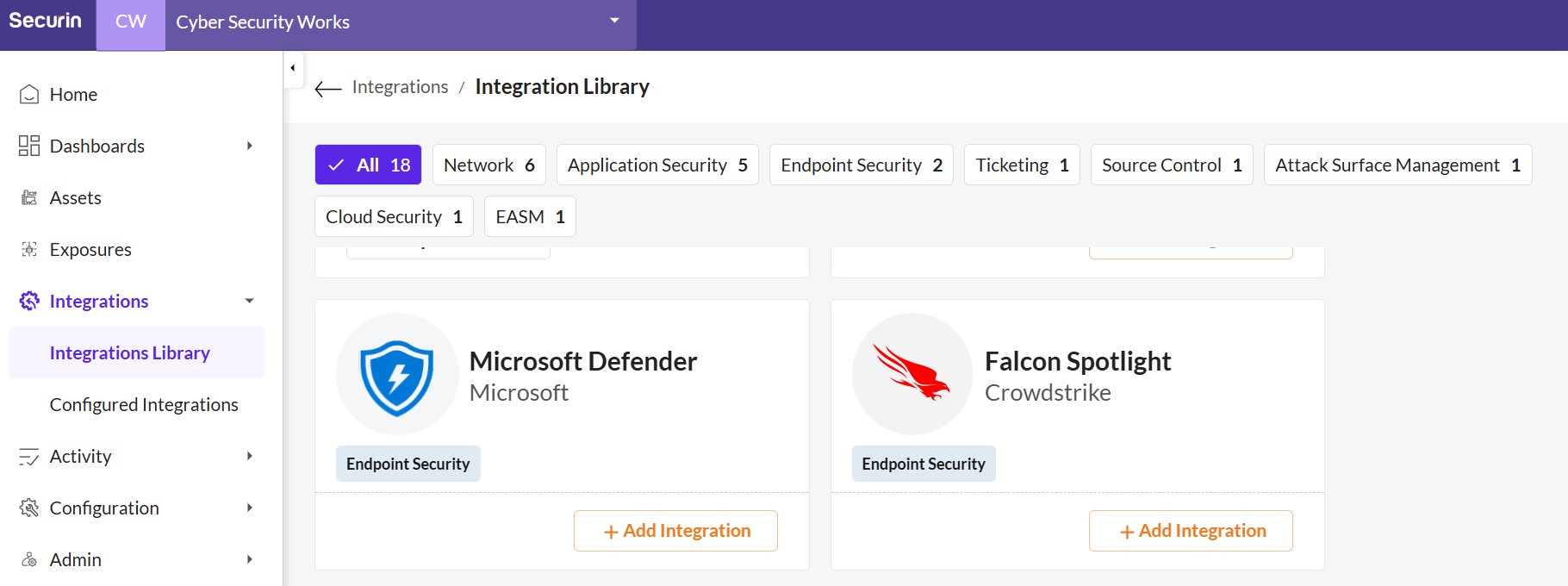Click the Falcon Spotlight title
Viewport: 1568px width, 586px height.
pos(1078,361)
